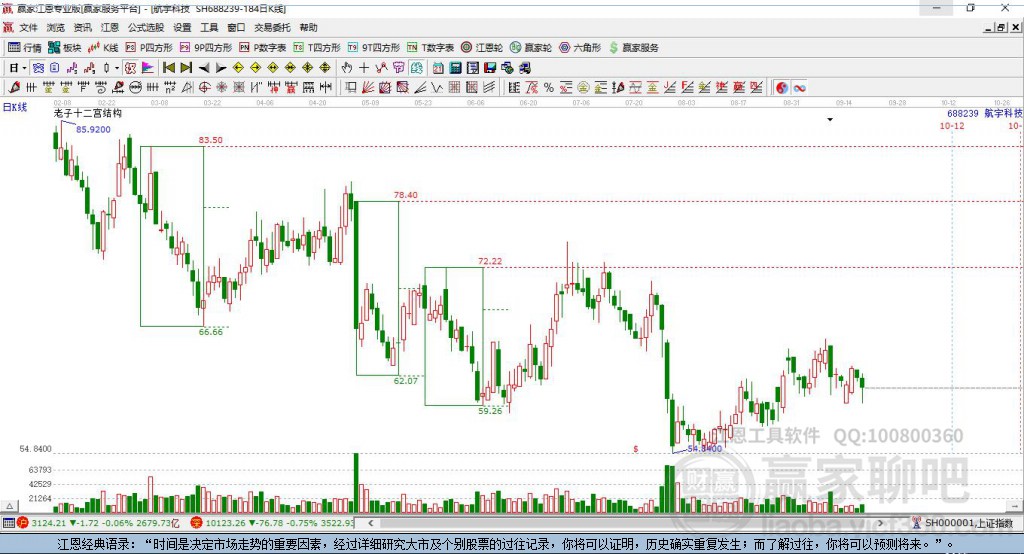
Task: Open the calculator icon
Action: (455, 68)
